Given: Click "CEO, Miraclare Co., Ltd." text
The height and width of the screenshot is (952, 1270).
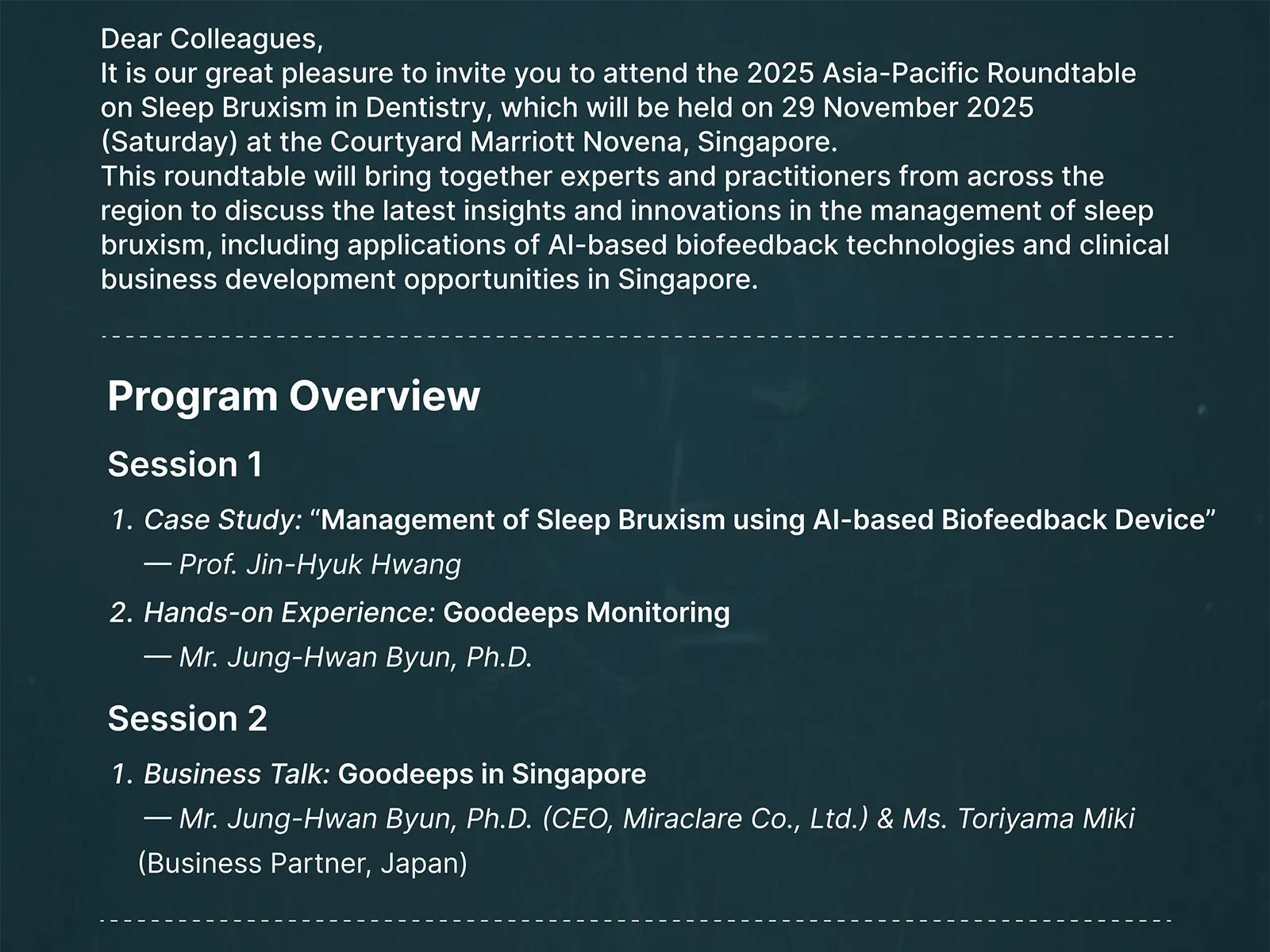Looking at the screenshot, I should click(705, 818).
